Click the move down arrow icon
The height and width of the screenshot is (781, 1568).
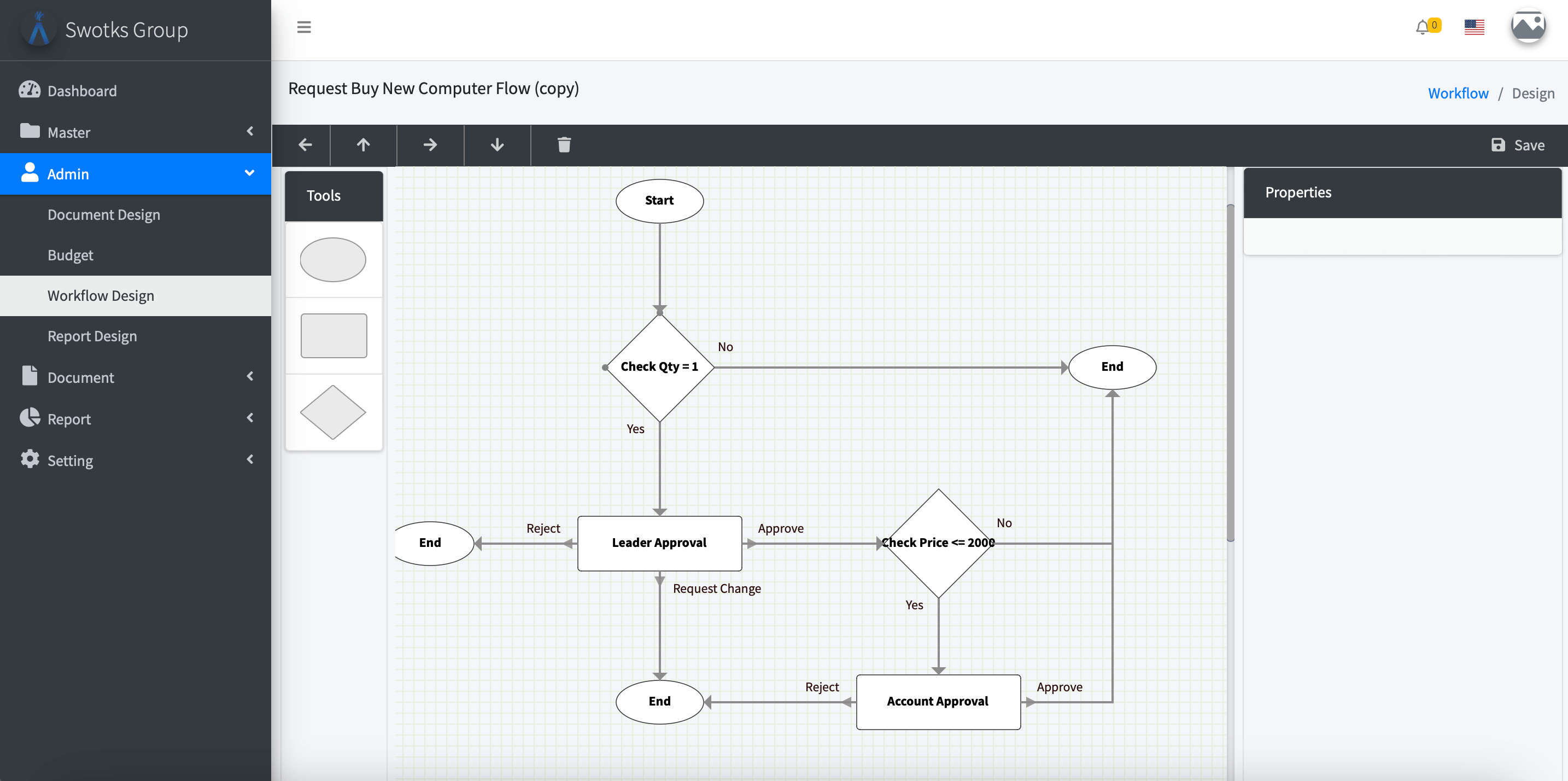(496, 145)
